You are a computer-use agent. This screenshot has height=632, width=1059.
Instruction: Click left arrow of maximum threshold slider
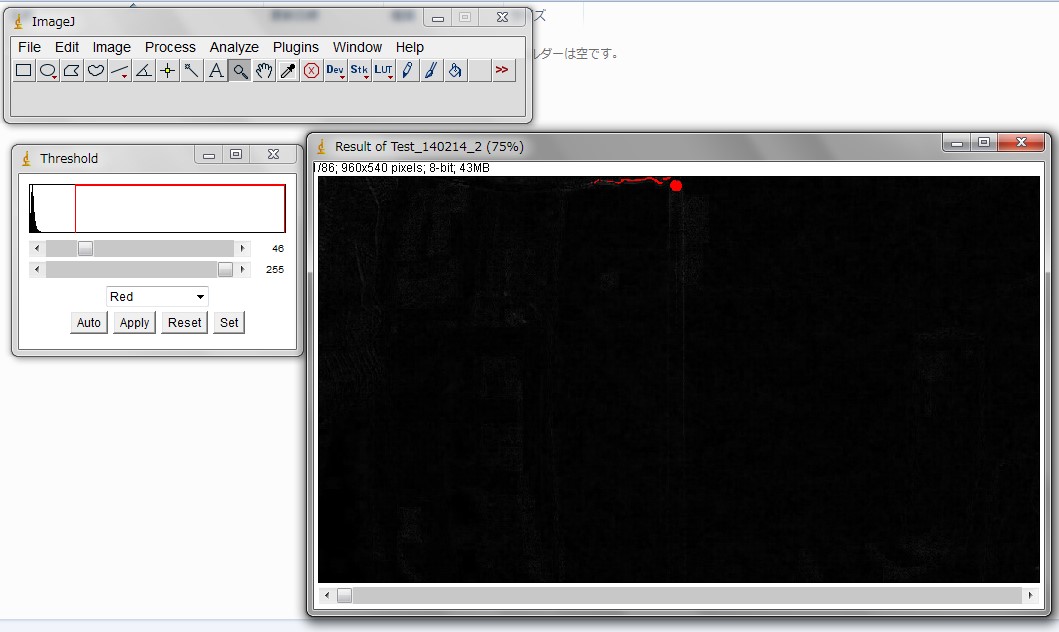pyautogui.click(x=37, y=269)
